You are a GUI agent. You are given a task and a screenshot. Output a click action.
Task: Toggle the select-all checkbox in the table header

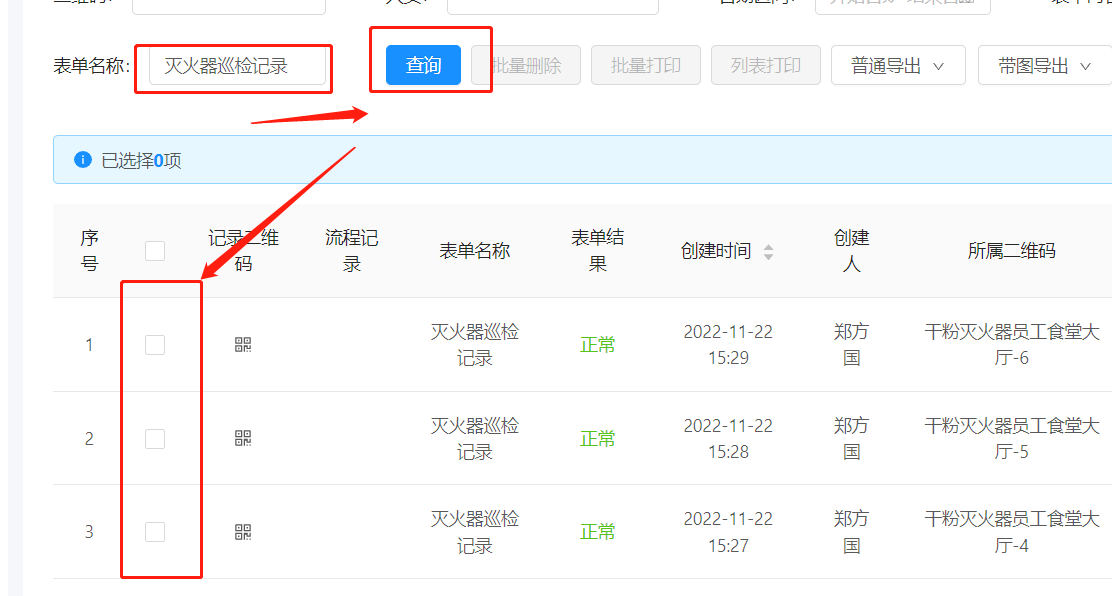tap(155, 251)
